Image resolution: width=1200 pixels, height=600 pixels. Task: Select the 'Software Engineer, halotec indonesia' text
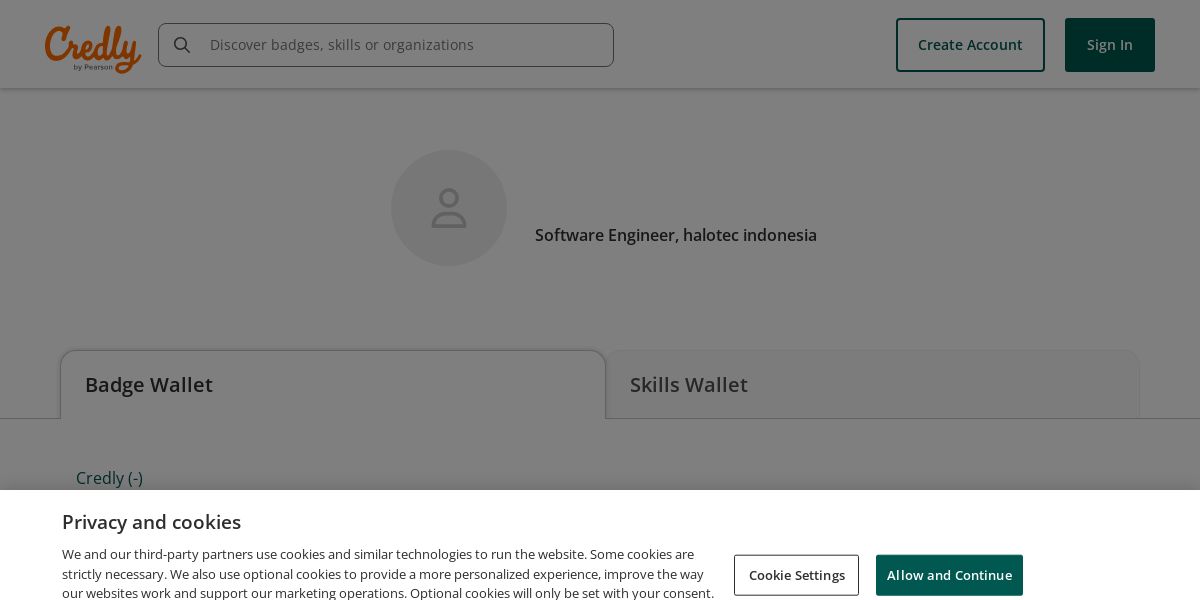pos(676,235)
